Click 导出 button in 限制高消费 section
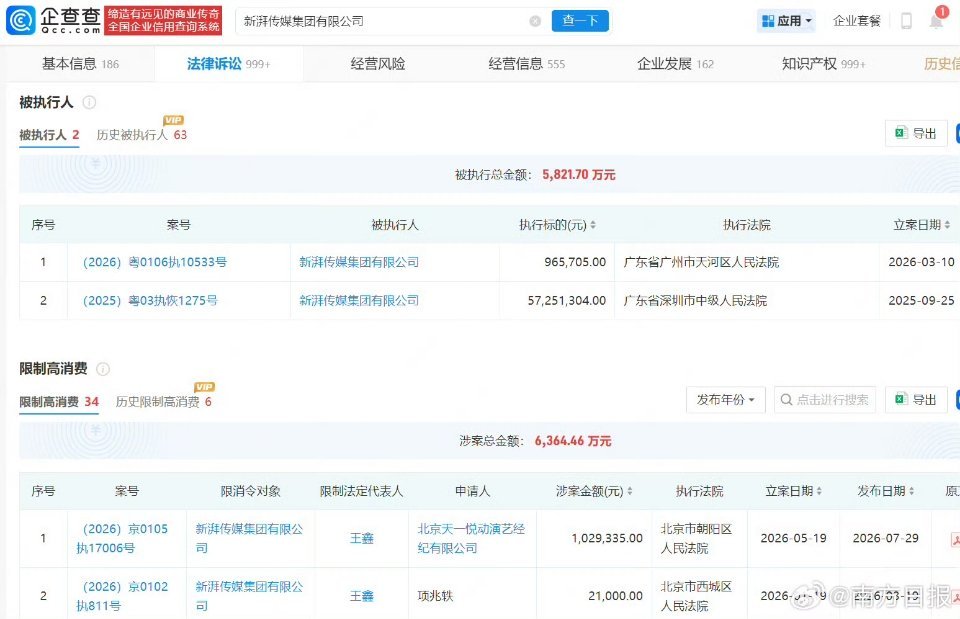 [917, 400]
